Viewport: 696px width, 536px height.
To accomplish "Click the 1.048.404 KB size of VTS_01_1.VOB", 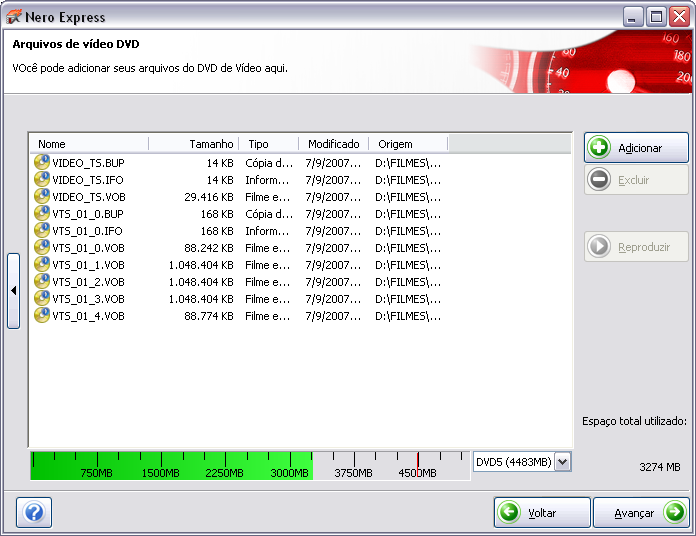I will [x=201, y=265].
